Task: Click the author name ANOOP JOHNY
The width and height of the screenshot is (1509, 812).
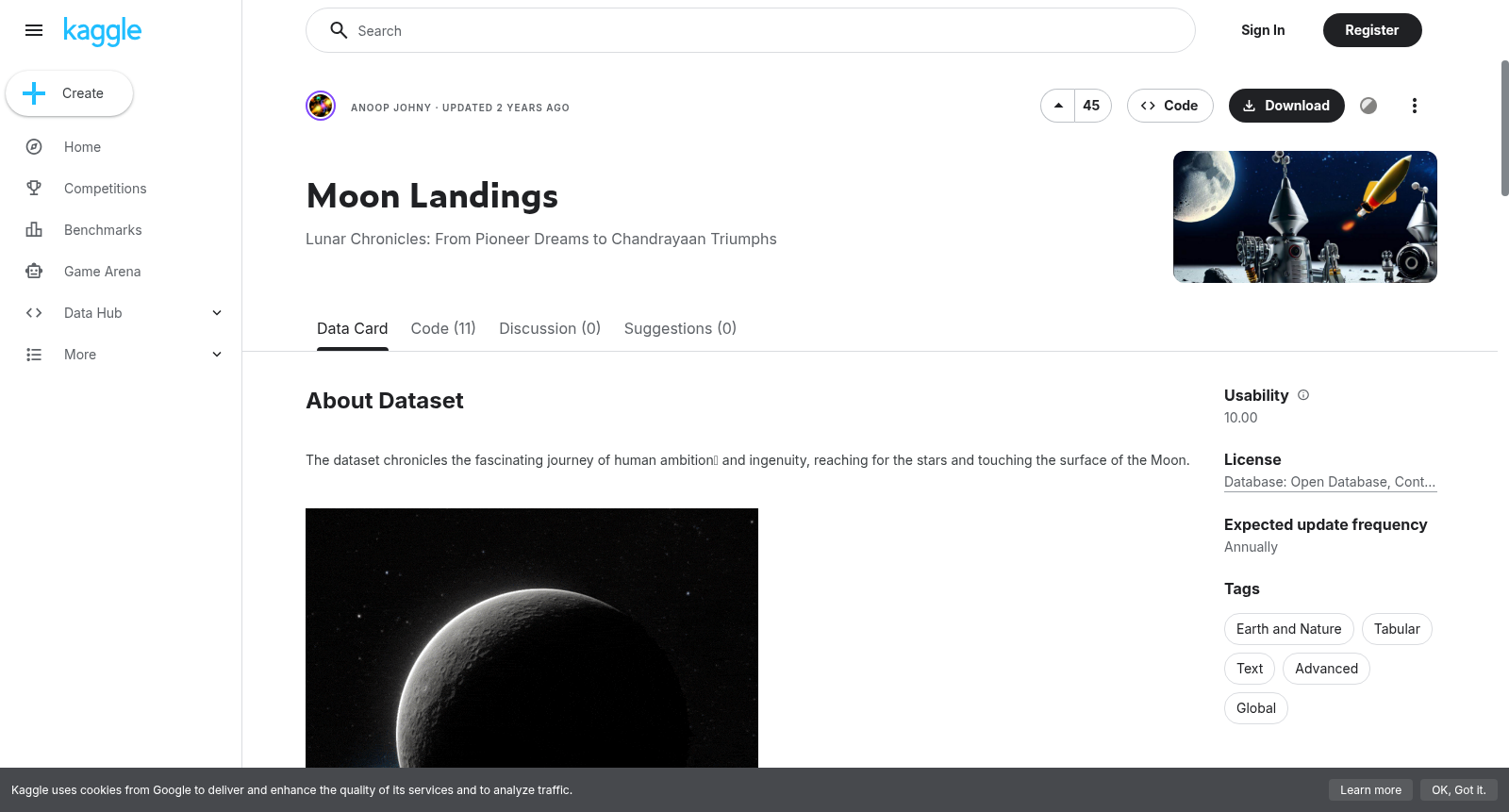Action: (390, 108)
